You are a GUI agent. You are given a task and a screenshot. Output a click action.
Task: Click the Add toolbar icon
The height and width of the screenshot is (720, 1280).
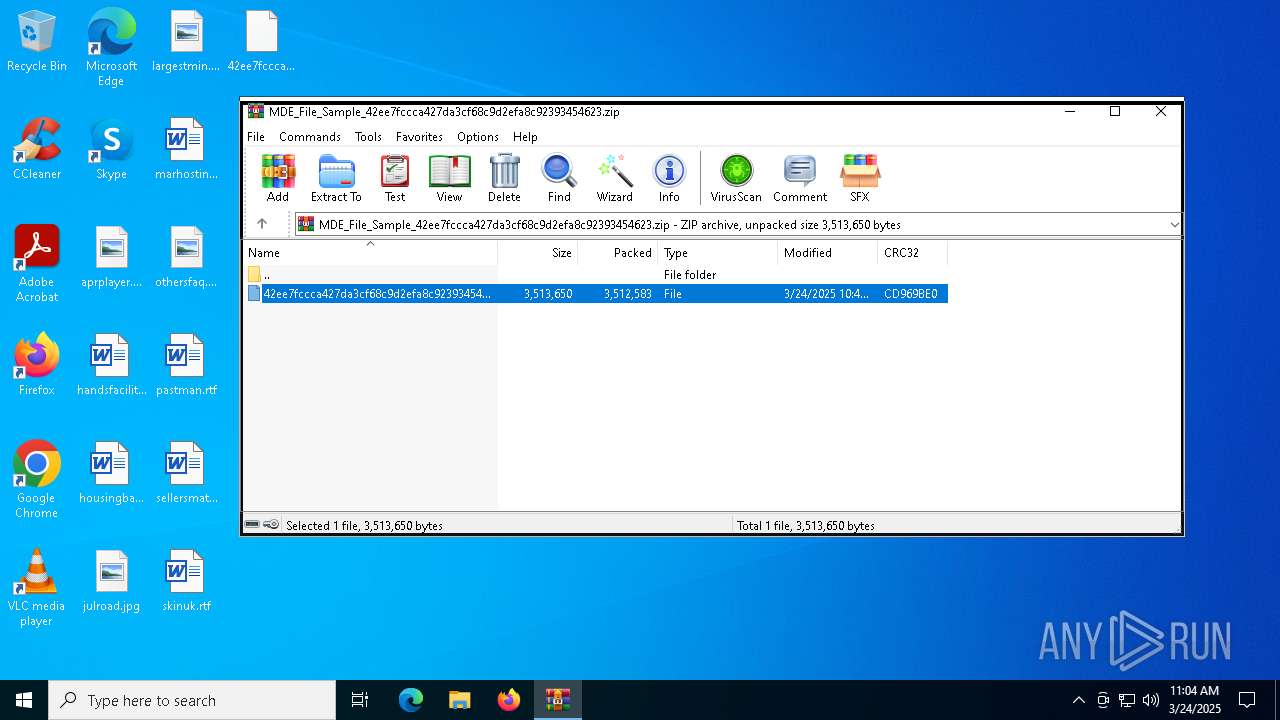point(278,178)
